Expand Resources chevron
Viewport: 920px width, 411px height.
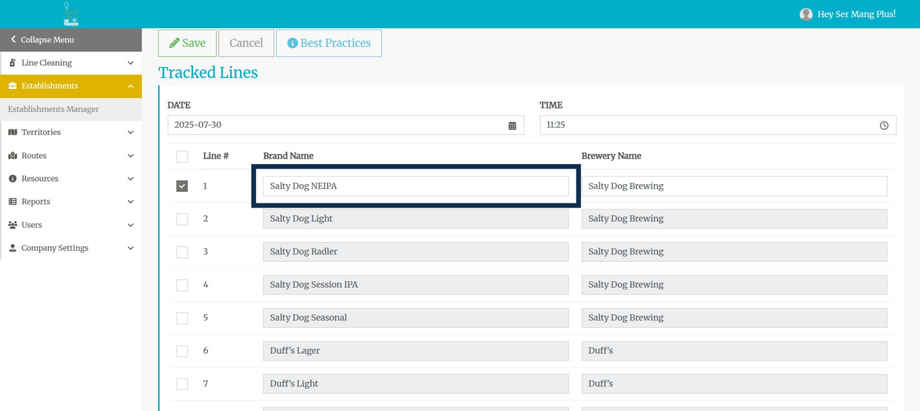click(130, 179)
